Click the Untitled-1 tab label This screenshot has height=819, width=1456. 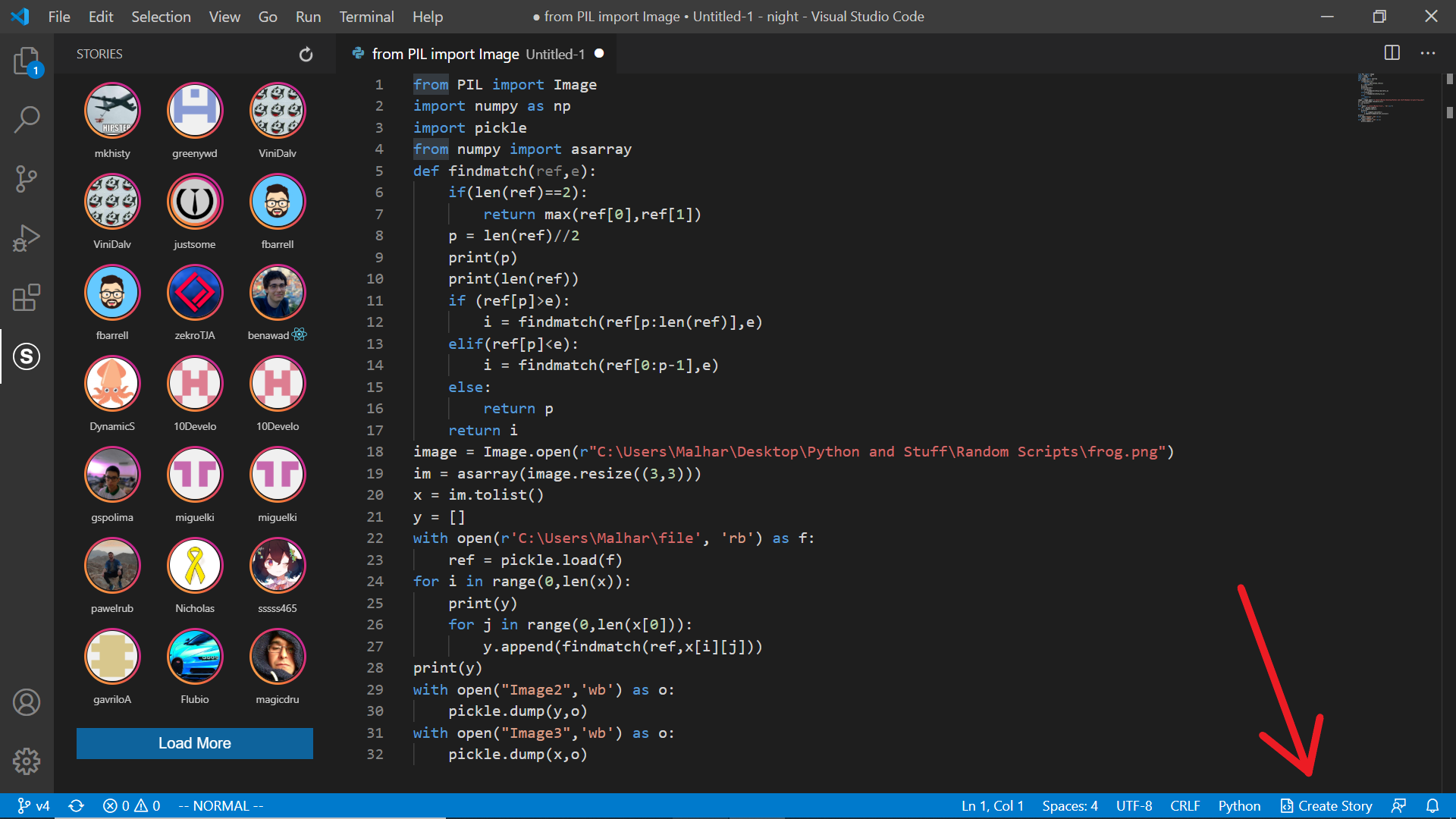[x=555, y=54]
